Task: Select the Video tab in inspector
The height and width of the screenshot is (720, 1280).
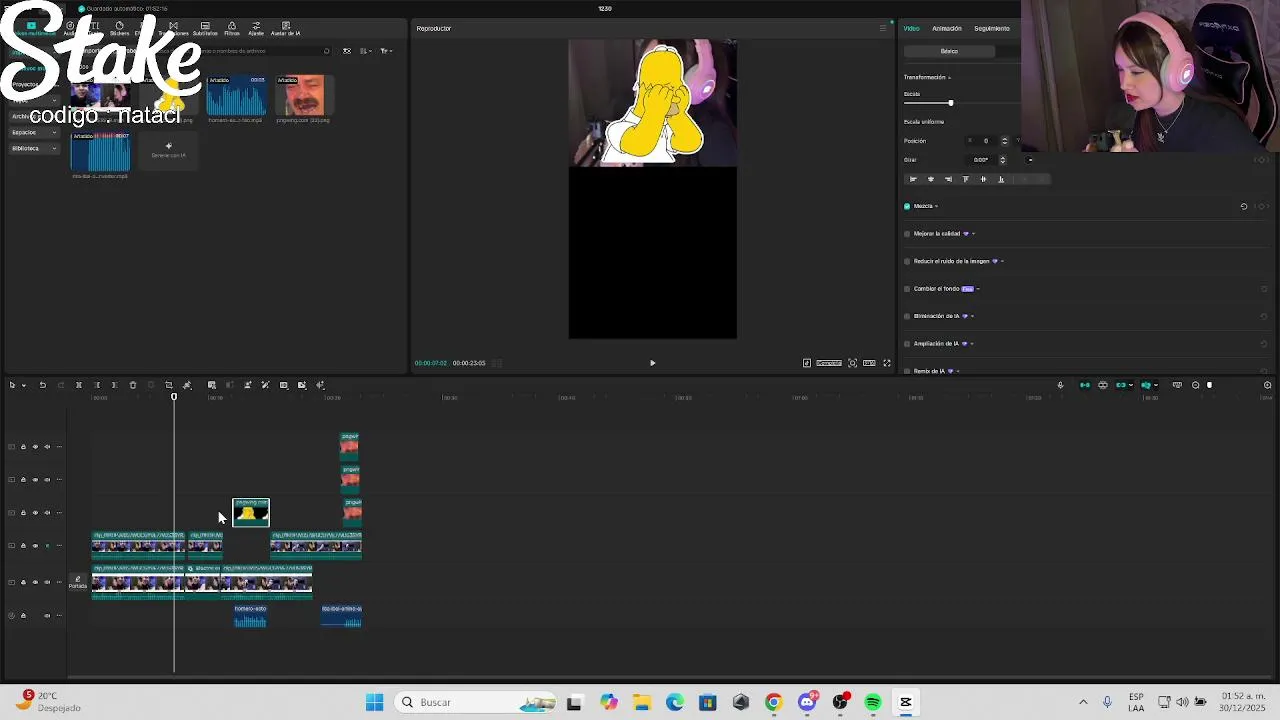Action: click(912, 28)
